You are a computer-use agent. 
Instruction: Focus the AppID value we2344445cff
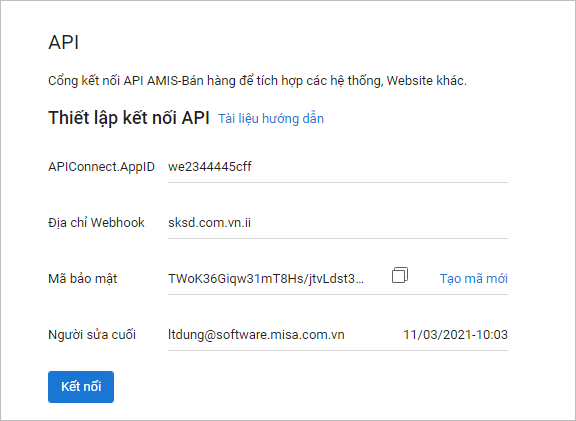point(210,166)
